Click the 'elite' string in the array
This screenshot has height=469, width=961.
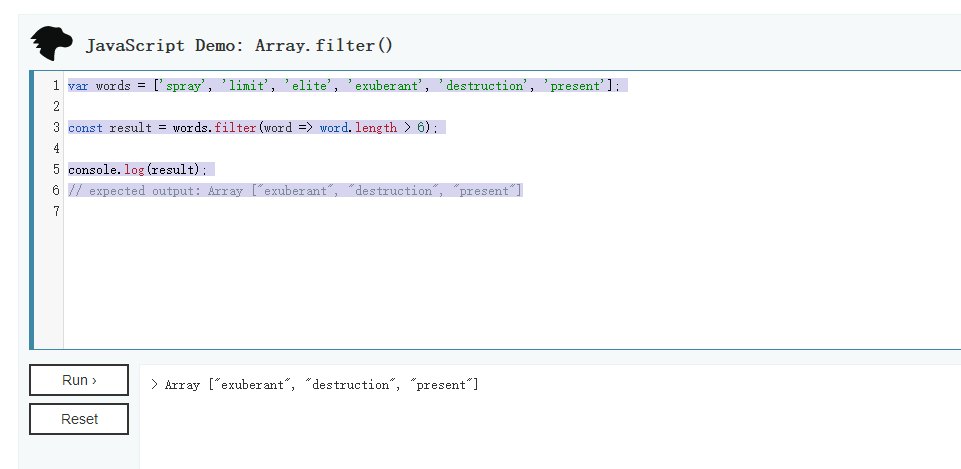pos(308,86)
